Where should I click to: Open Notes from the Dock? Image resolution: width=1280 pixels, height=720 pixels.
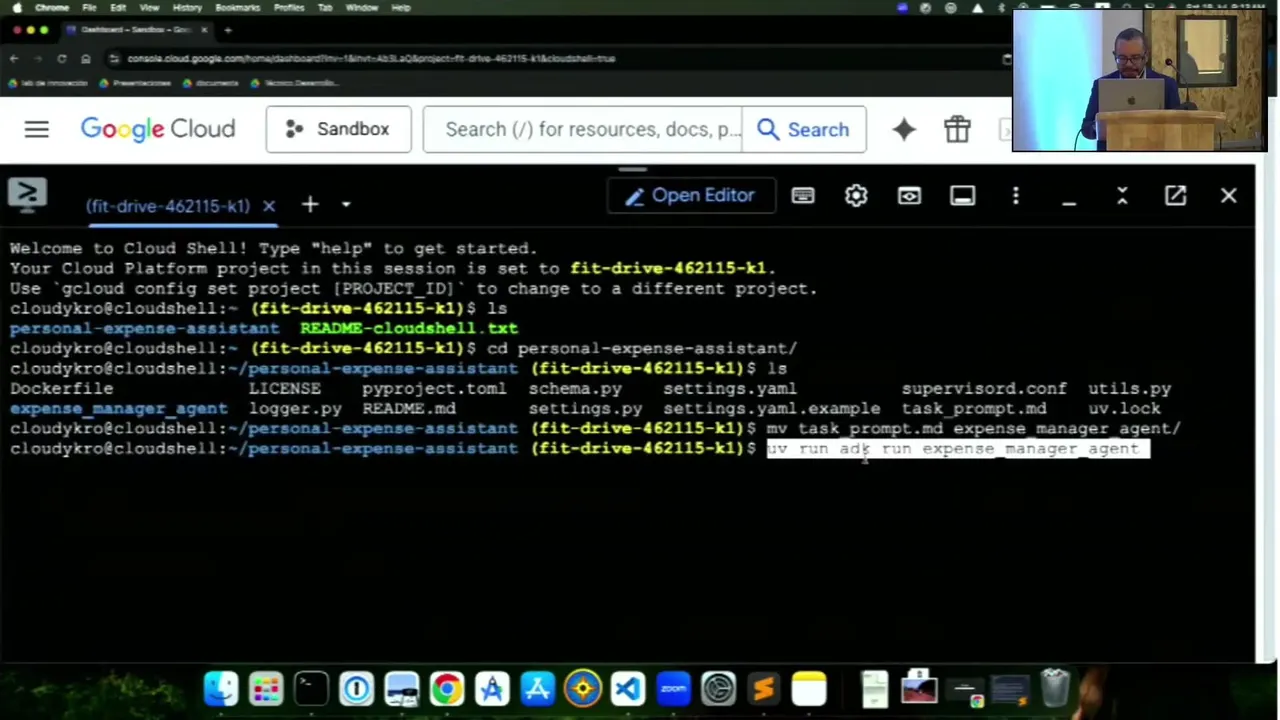click(809, 689)
